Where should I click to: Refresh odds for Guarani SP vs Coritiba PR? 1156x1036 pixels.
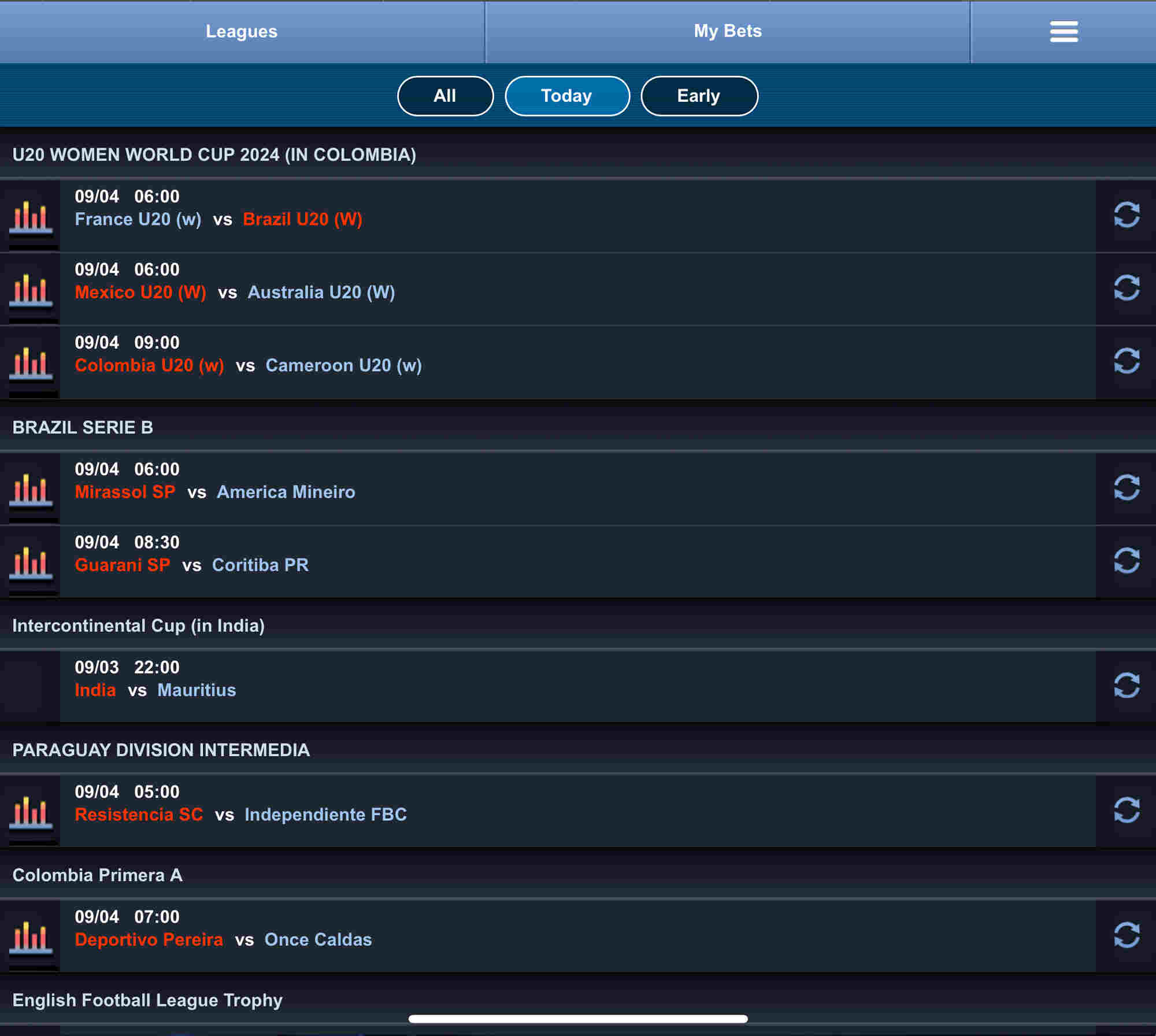[1127, 561]
